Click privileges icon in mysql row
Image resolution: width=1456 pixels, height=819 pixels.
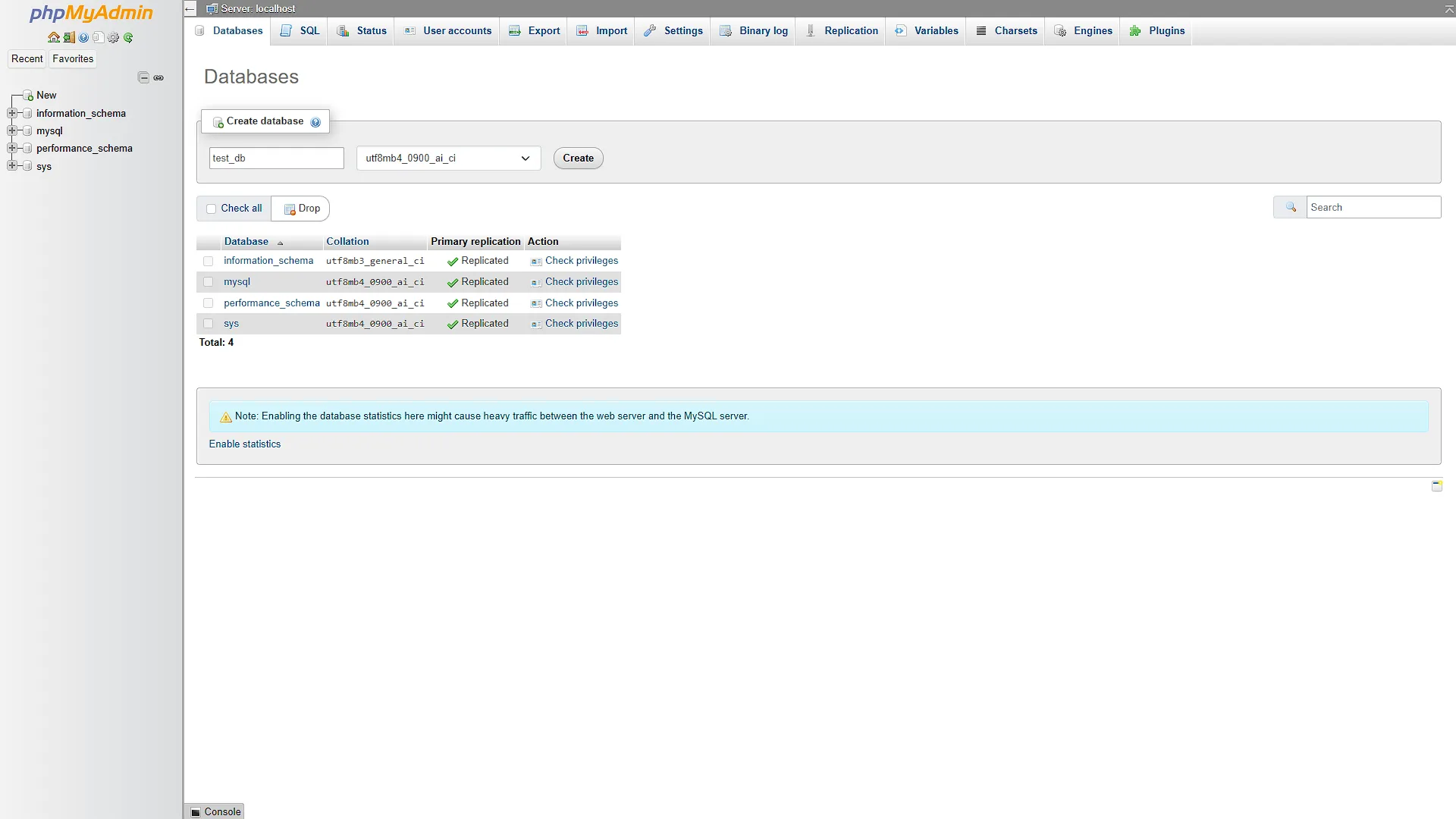coord(536,283)
